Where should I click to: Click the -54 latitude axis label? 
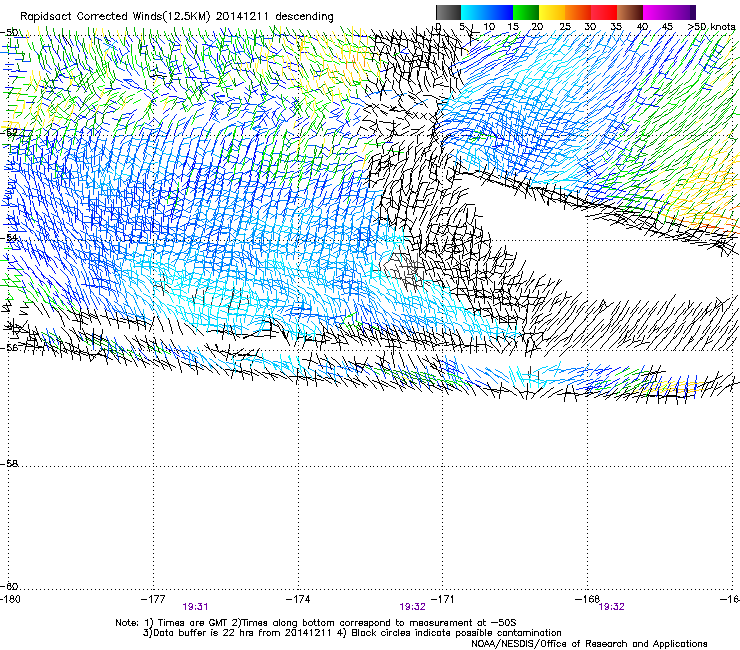point(9,237)
